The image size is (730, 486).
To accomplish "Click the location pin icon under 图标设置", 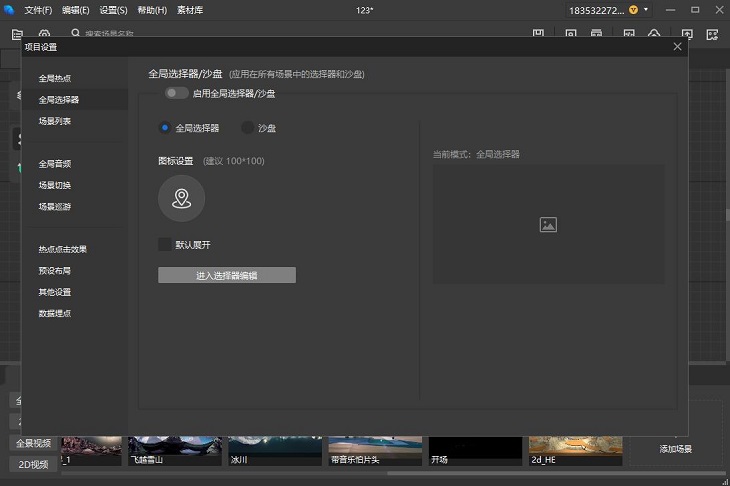I will (x=181, y=198).
